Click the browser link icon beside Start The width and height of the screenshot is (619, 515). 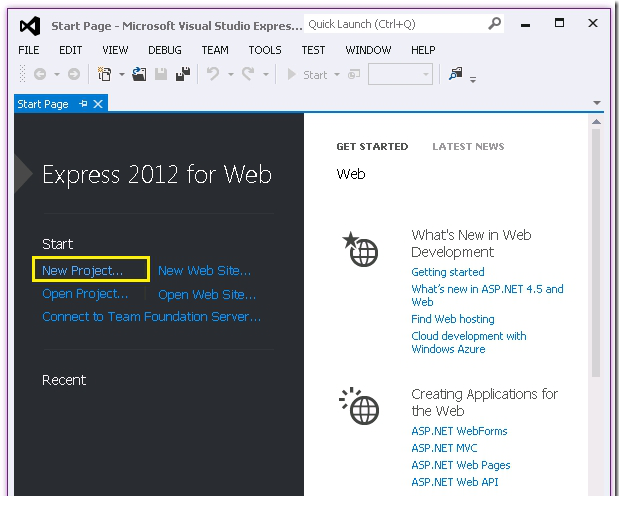[354, 74]
